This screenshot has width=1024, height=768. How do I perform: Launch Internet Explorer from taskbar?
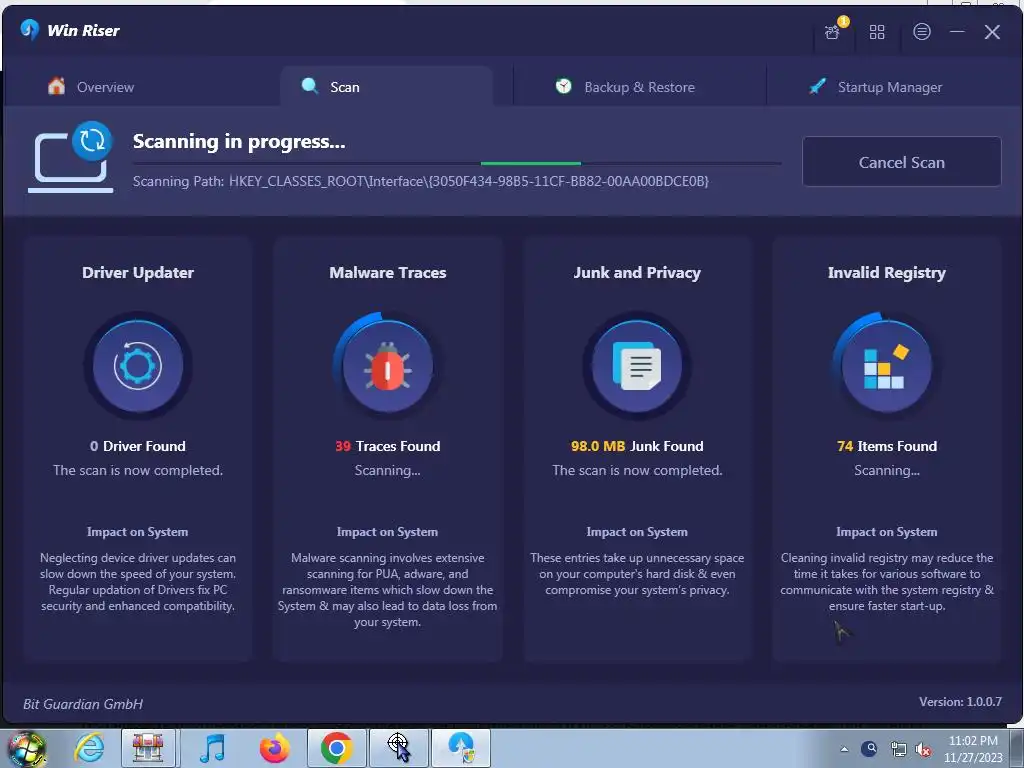point(88,748)
